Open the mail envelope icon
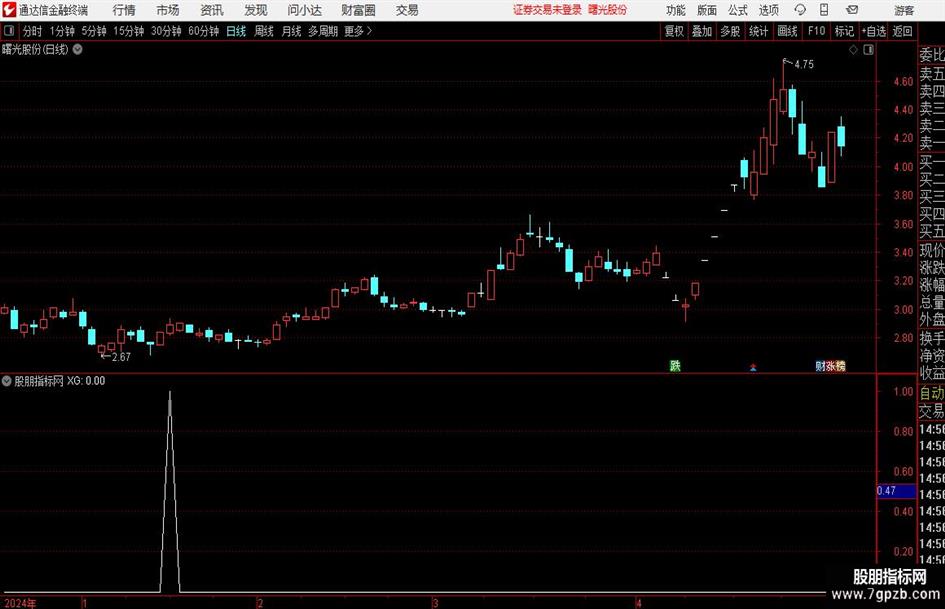The width and height of the screenshot is (945, 609). point(852,10)
